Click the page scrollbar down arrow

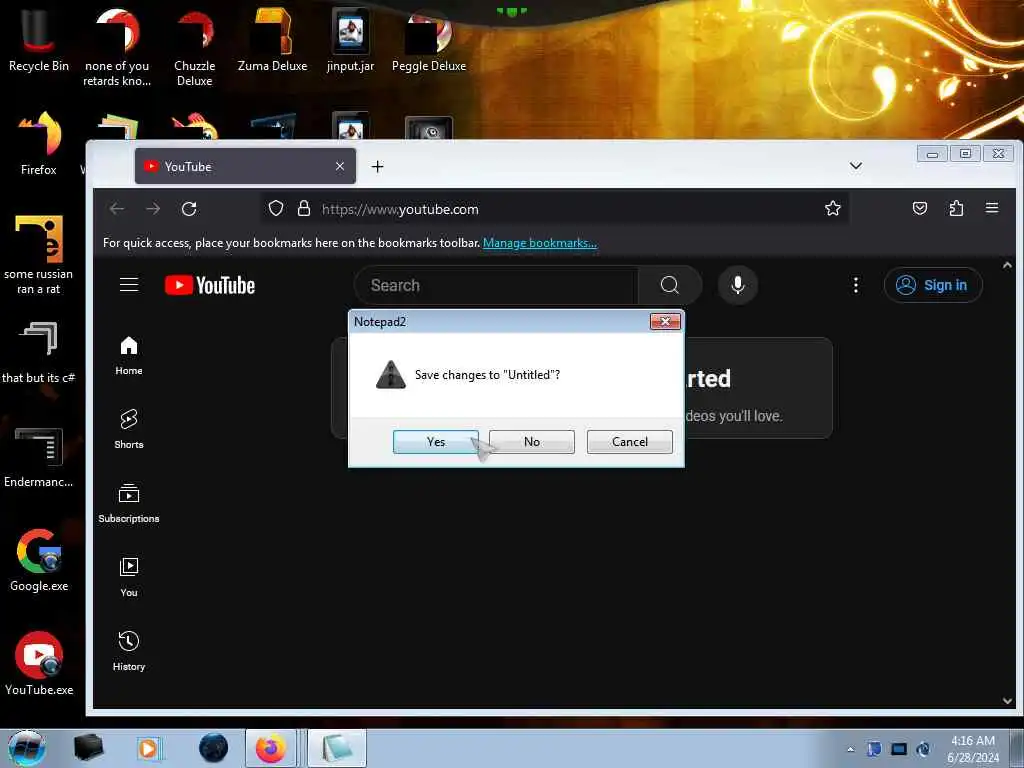(x=1007, y=700)
